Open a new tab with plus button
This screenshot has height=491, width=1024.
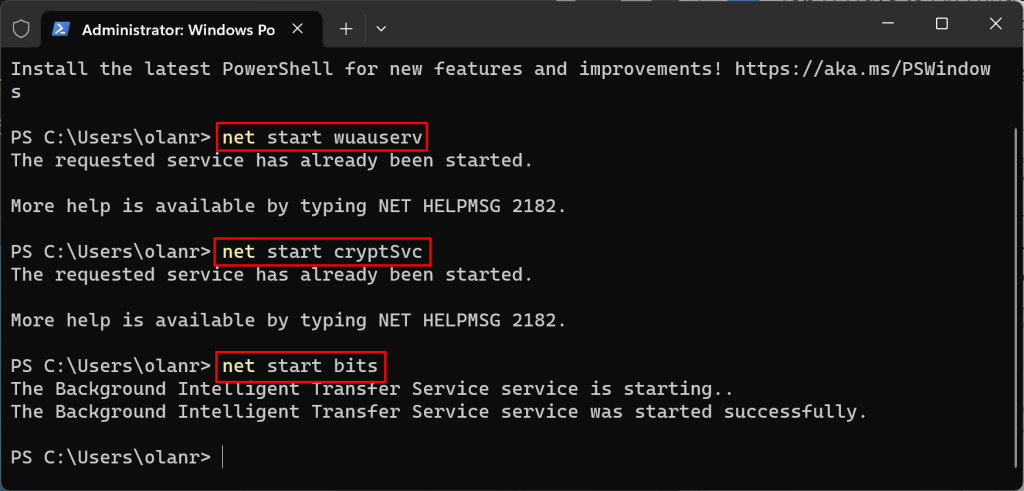(346, 29)
